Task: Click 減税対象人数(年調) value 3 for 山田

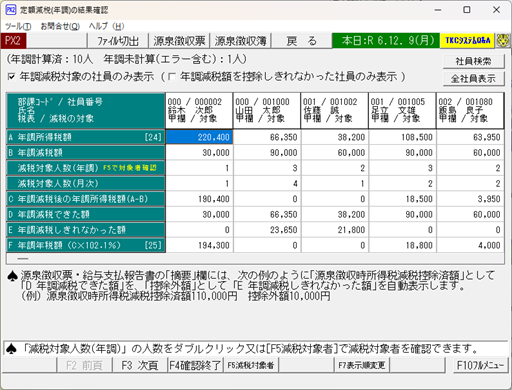Action: 267,168
